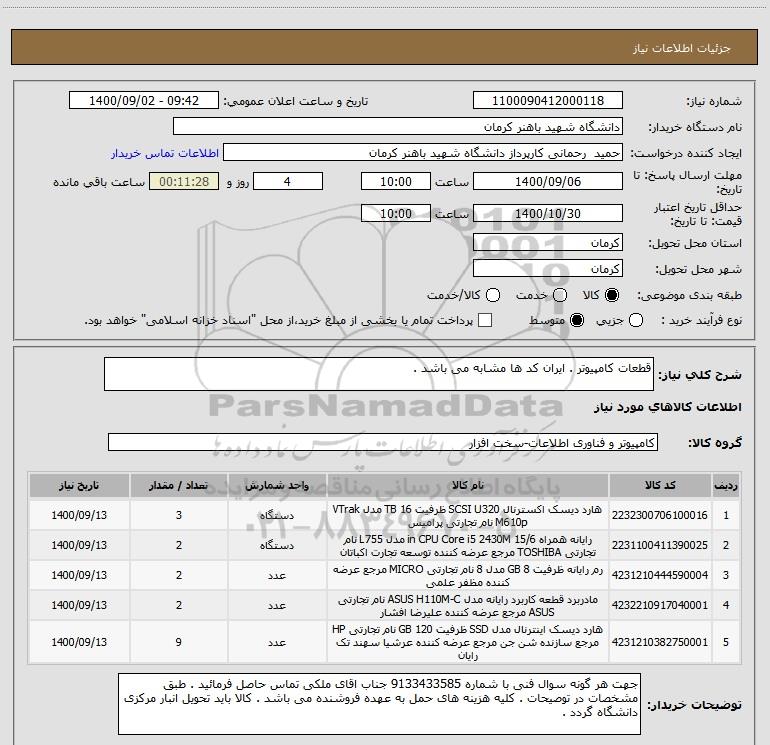Select the خدمت radio button
This screenshot has width=770, height=745.
[560, 295]
